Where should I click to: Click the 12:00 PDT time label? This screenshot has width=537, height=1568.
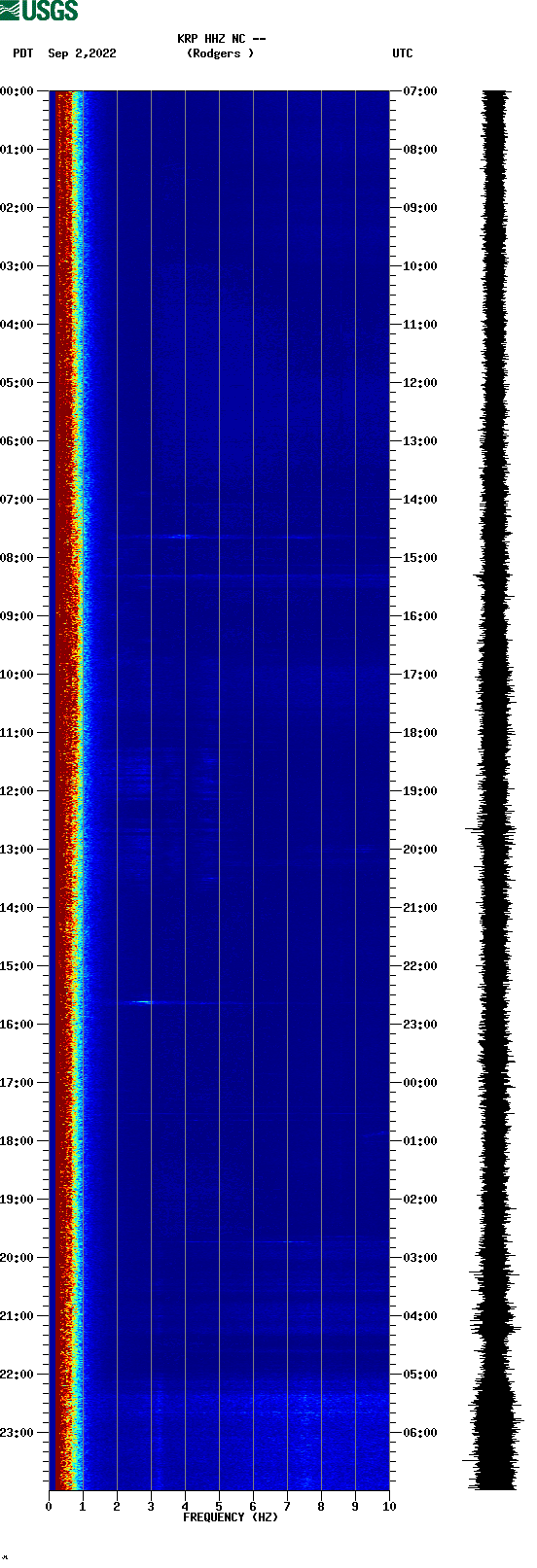click(x=18, y=791)
